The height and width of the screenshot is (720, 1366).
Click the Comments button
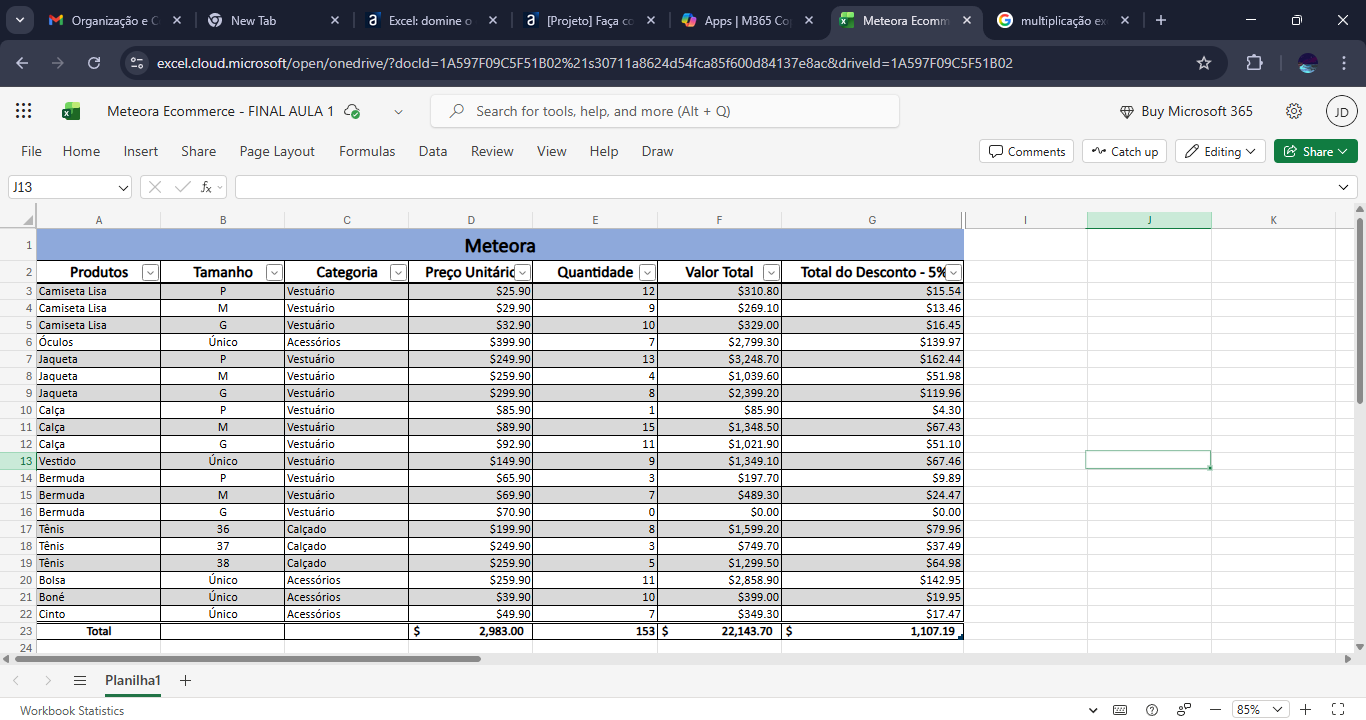click(x=1026, y=151)
